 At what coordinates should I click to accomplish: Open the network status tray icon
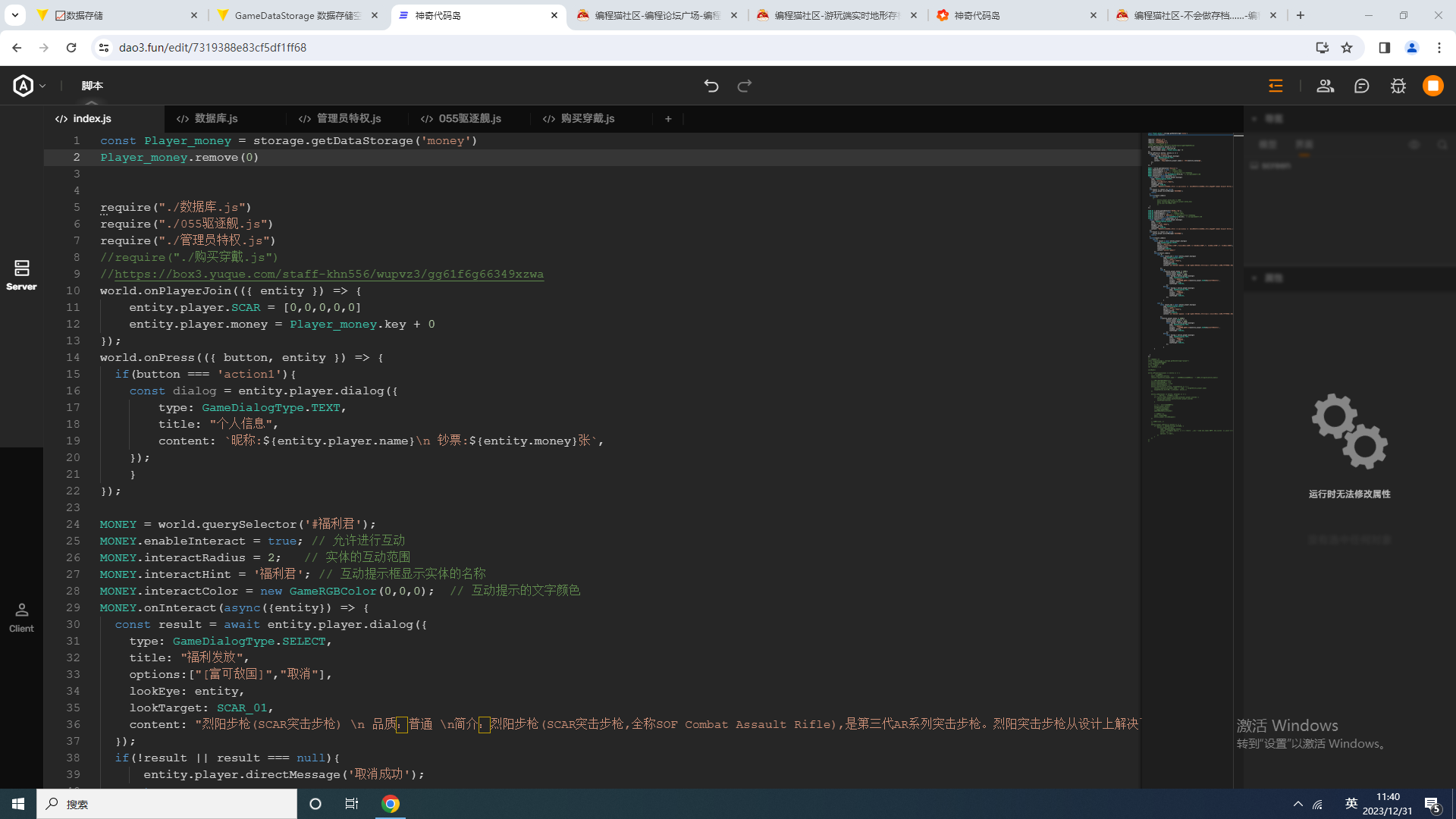point(1318,804)
